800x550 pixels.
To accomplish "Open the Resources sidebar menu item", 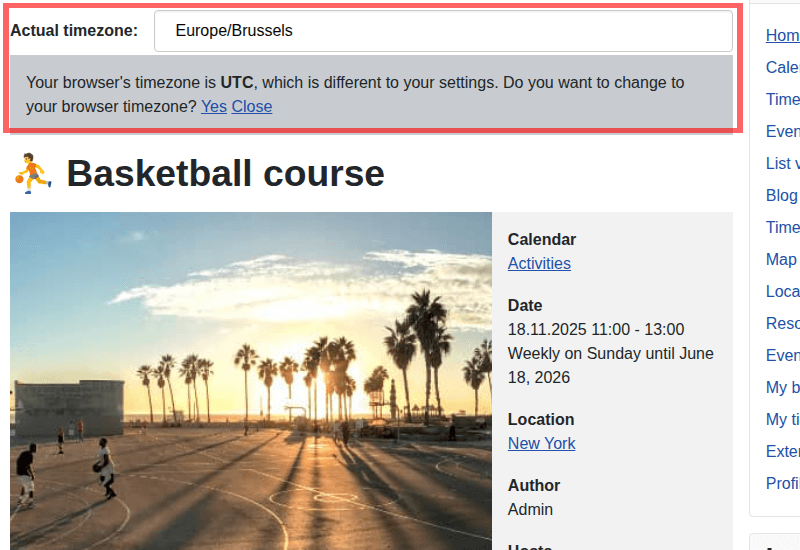I will (783, 323).
